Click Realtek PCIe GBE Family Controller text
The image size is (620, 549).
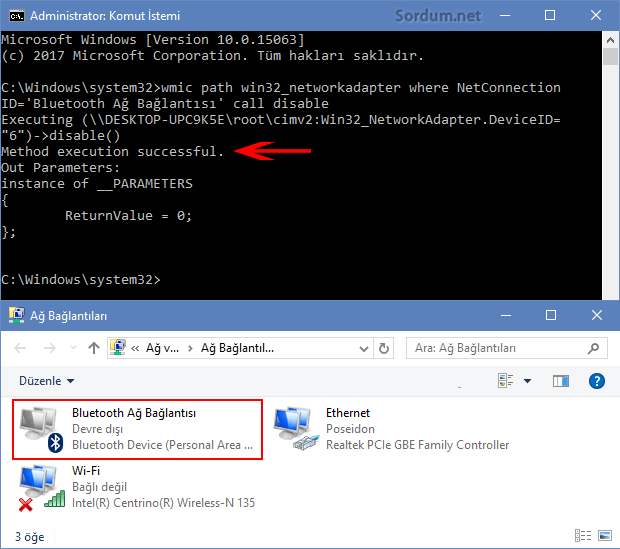pyautogui.click(x=418, y=445)
